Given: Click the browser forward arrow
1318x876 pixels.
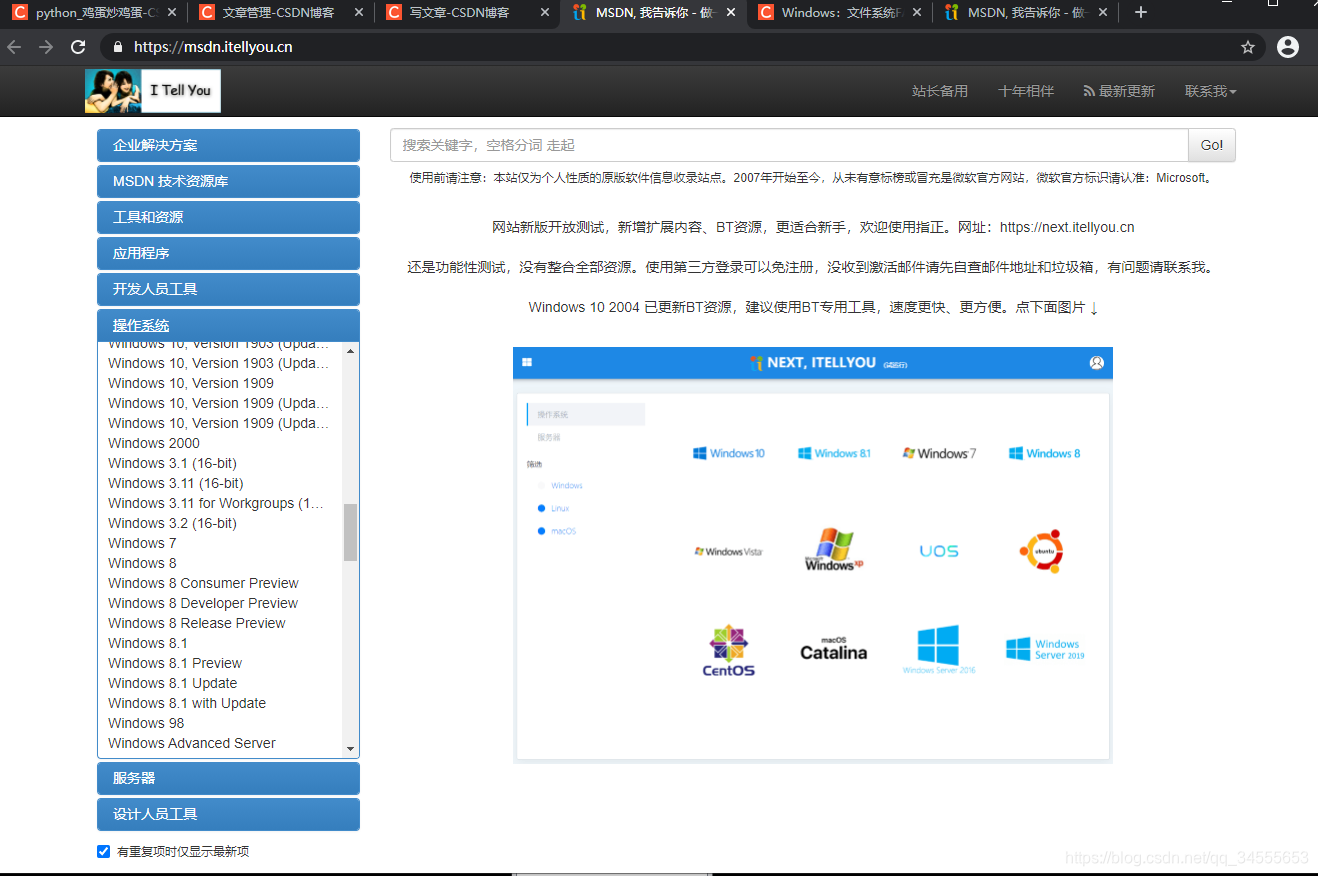Looking at the screenshot, I should pos(46,47).
